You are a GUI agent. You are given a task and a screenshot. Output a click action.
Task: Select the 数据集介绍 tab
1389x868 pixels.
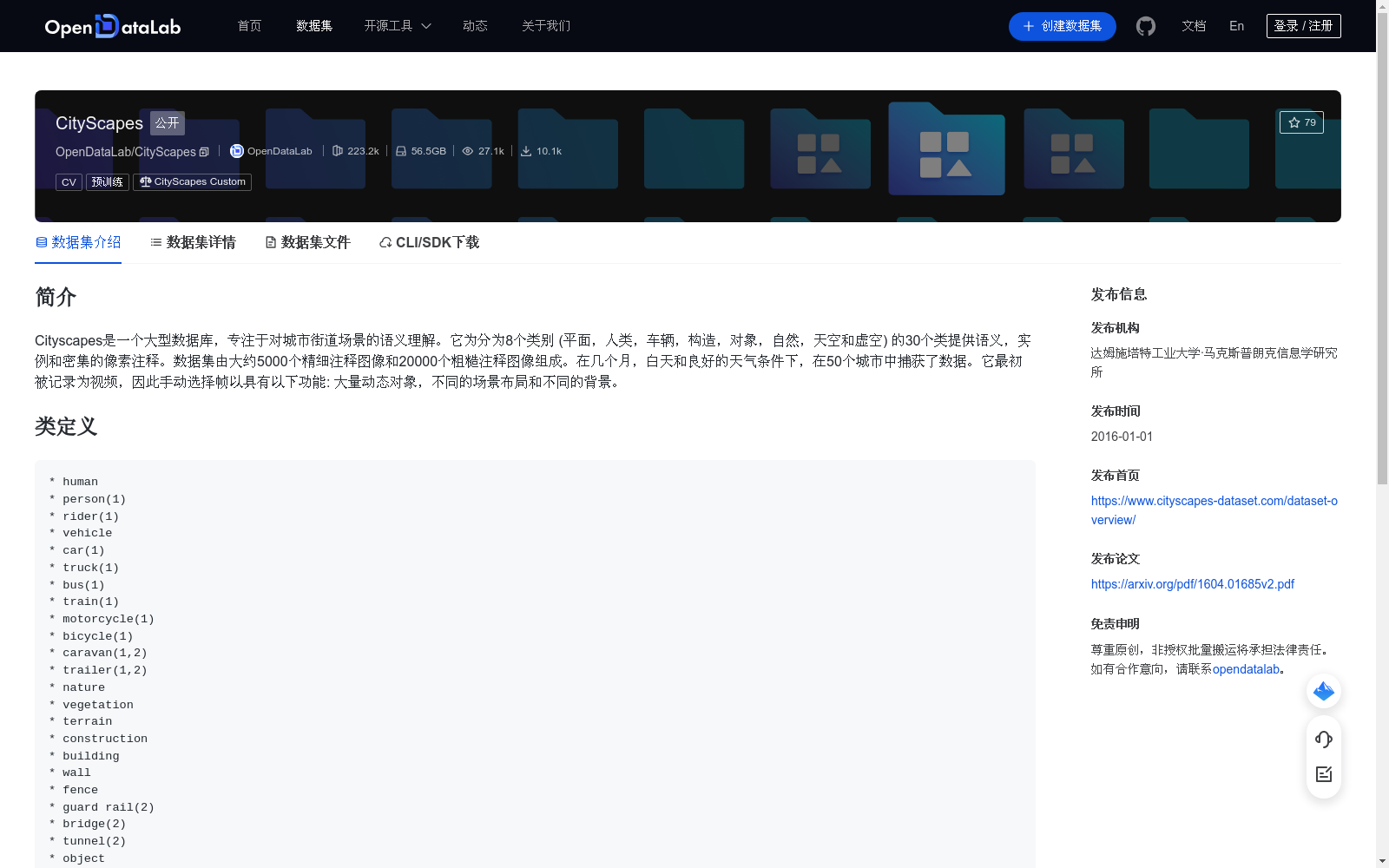point(78,242)
